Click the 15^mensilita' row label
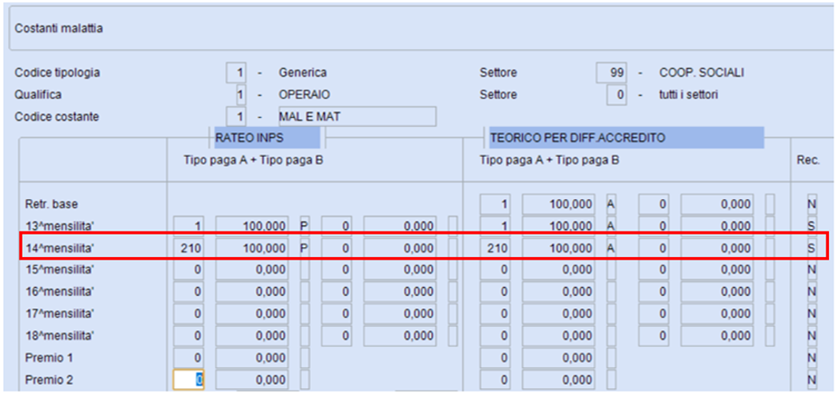The height and width of the screenshot is (400, 840). (59, 270)
